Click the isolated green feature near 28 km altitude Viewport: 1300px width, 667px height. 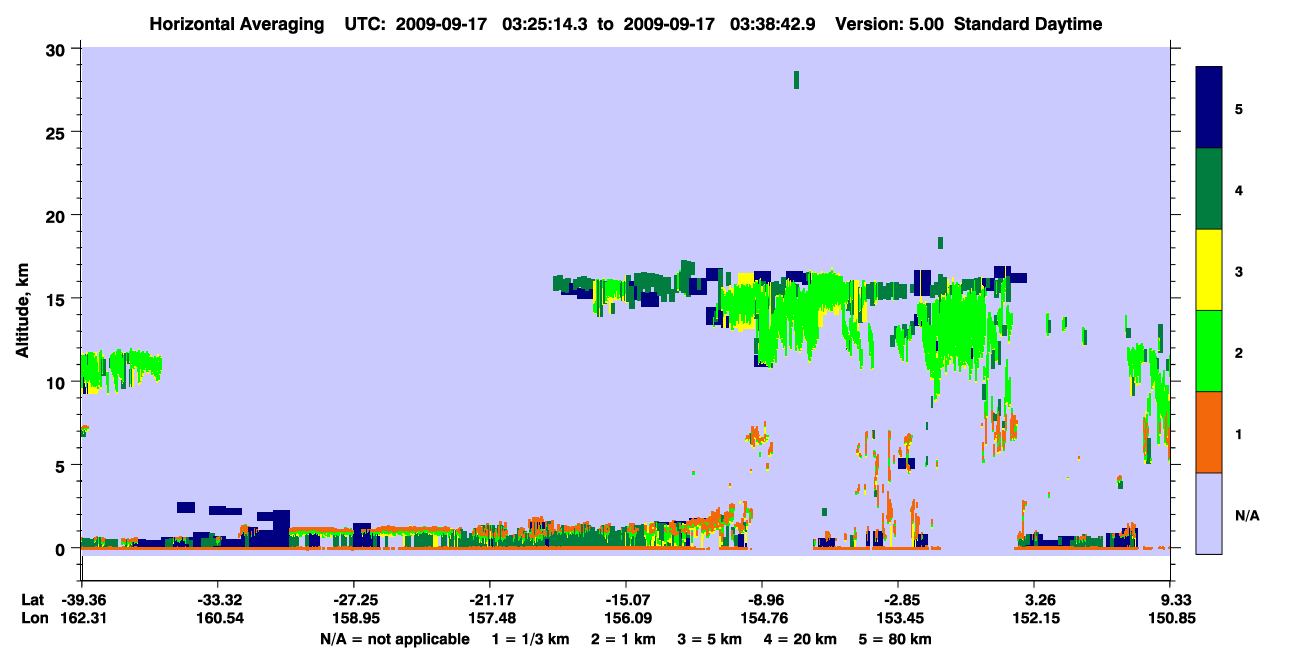[796, 80]
